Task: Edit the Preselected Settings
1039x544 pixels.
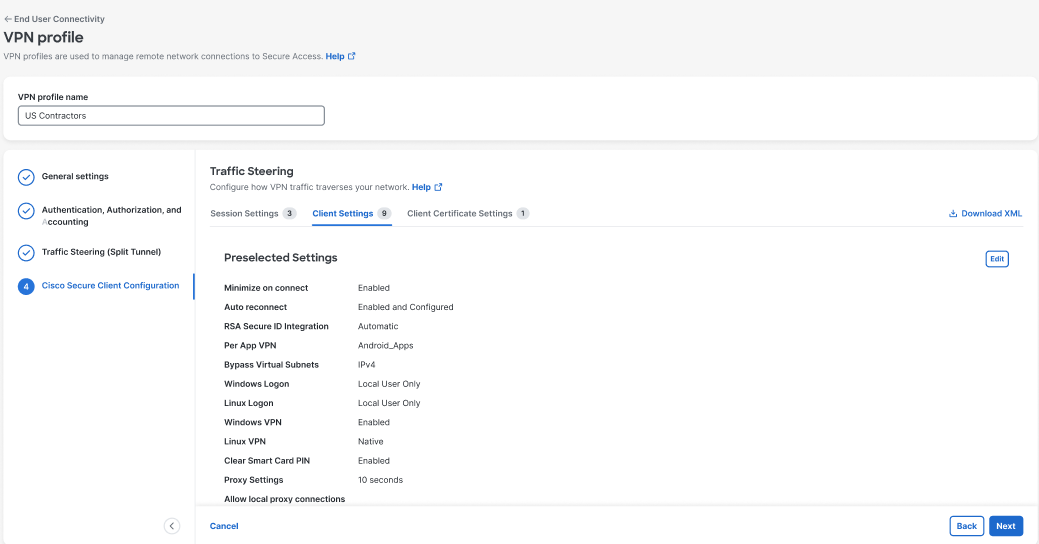Action: tap(996, 259)
